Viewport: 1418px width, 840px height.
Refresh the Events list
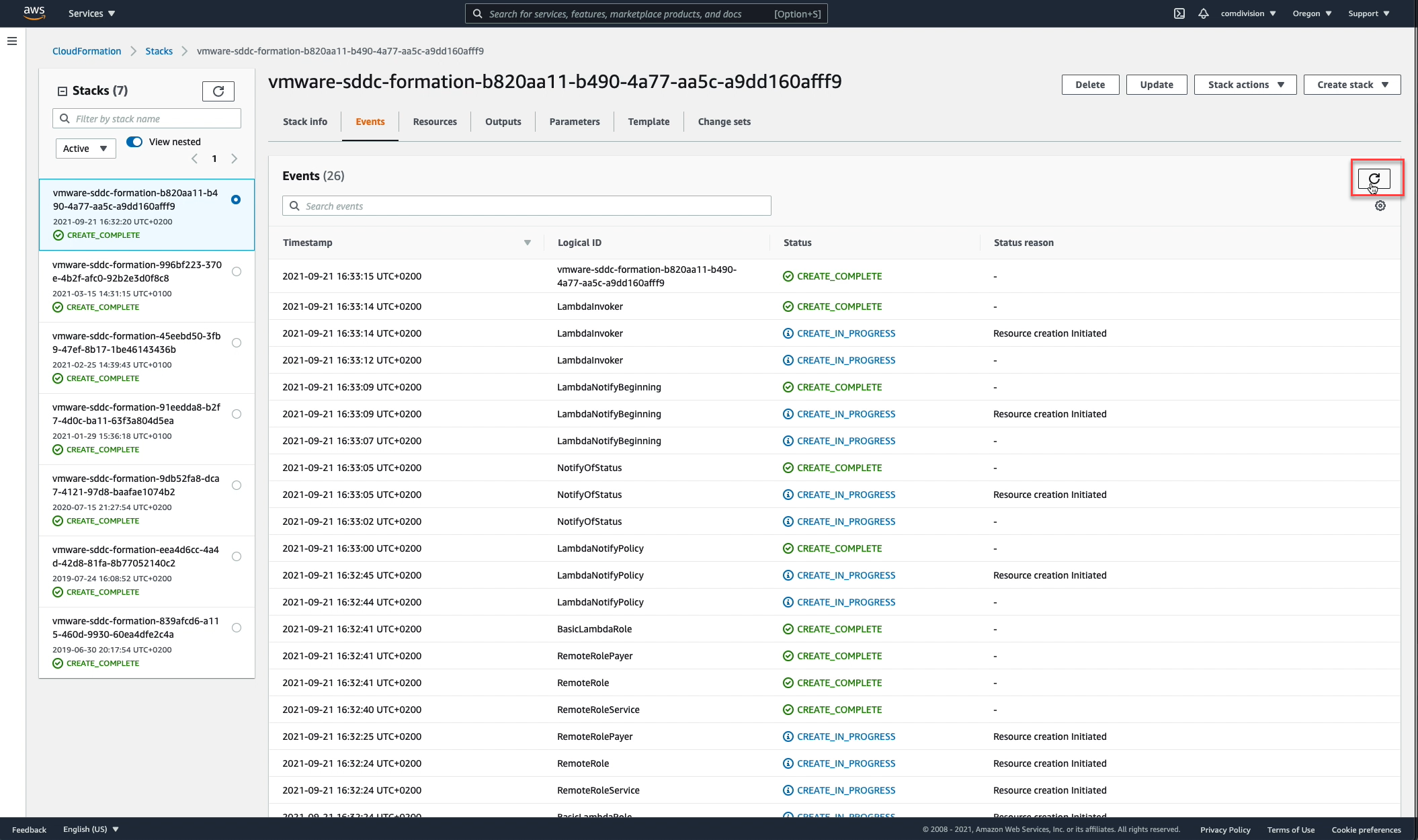pos(1374,179)
